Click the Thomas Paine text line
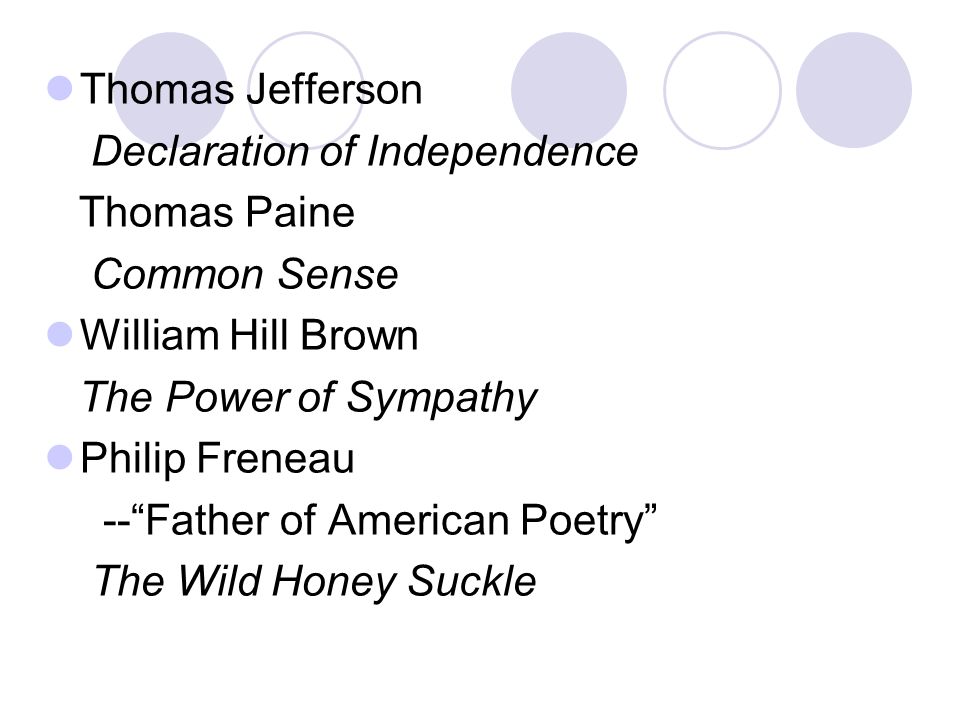 [217, 212]
